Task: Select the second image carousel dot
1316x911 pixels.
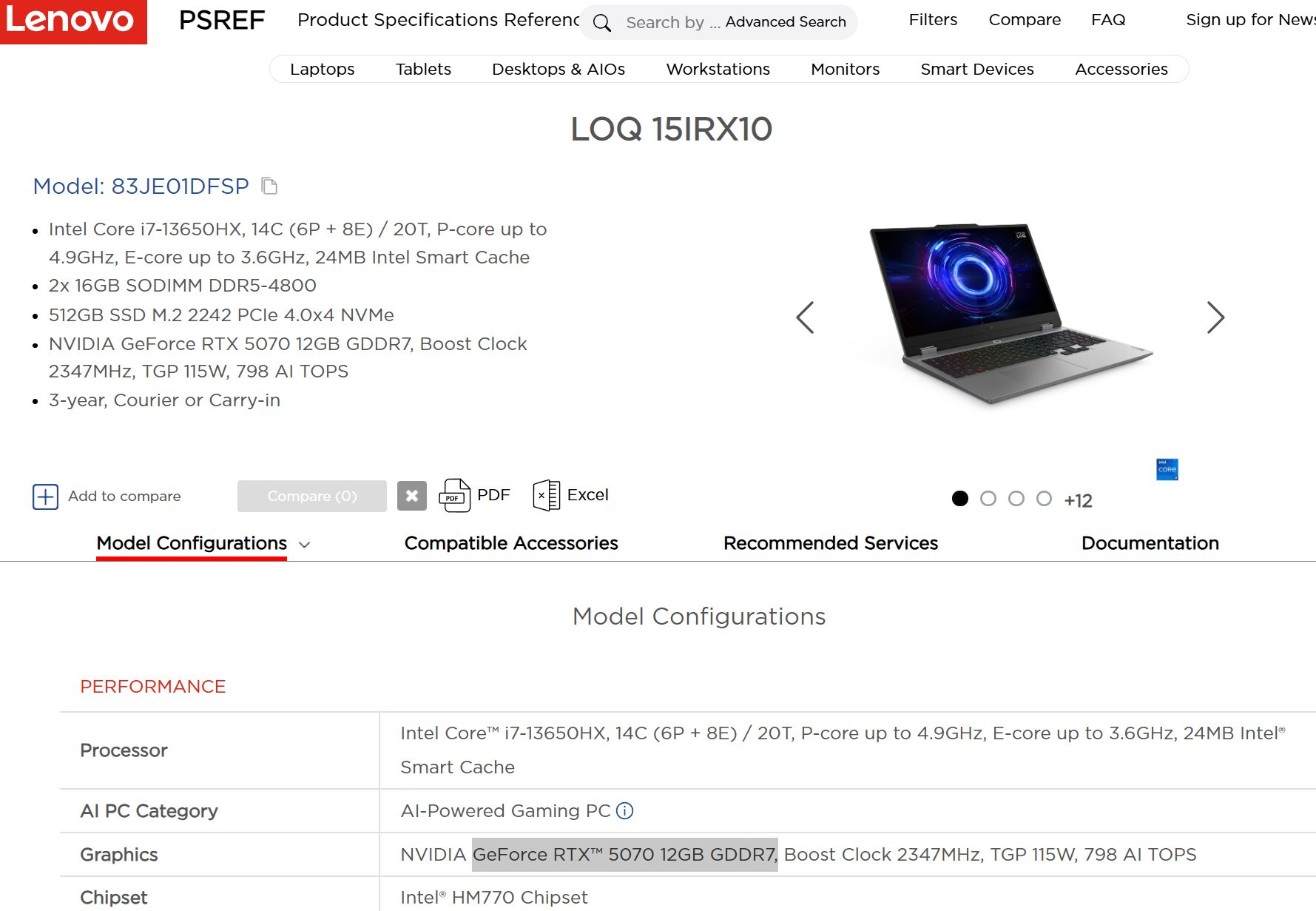Action: [988, 499]
